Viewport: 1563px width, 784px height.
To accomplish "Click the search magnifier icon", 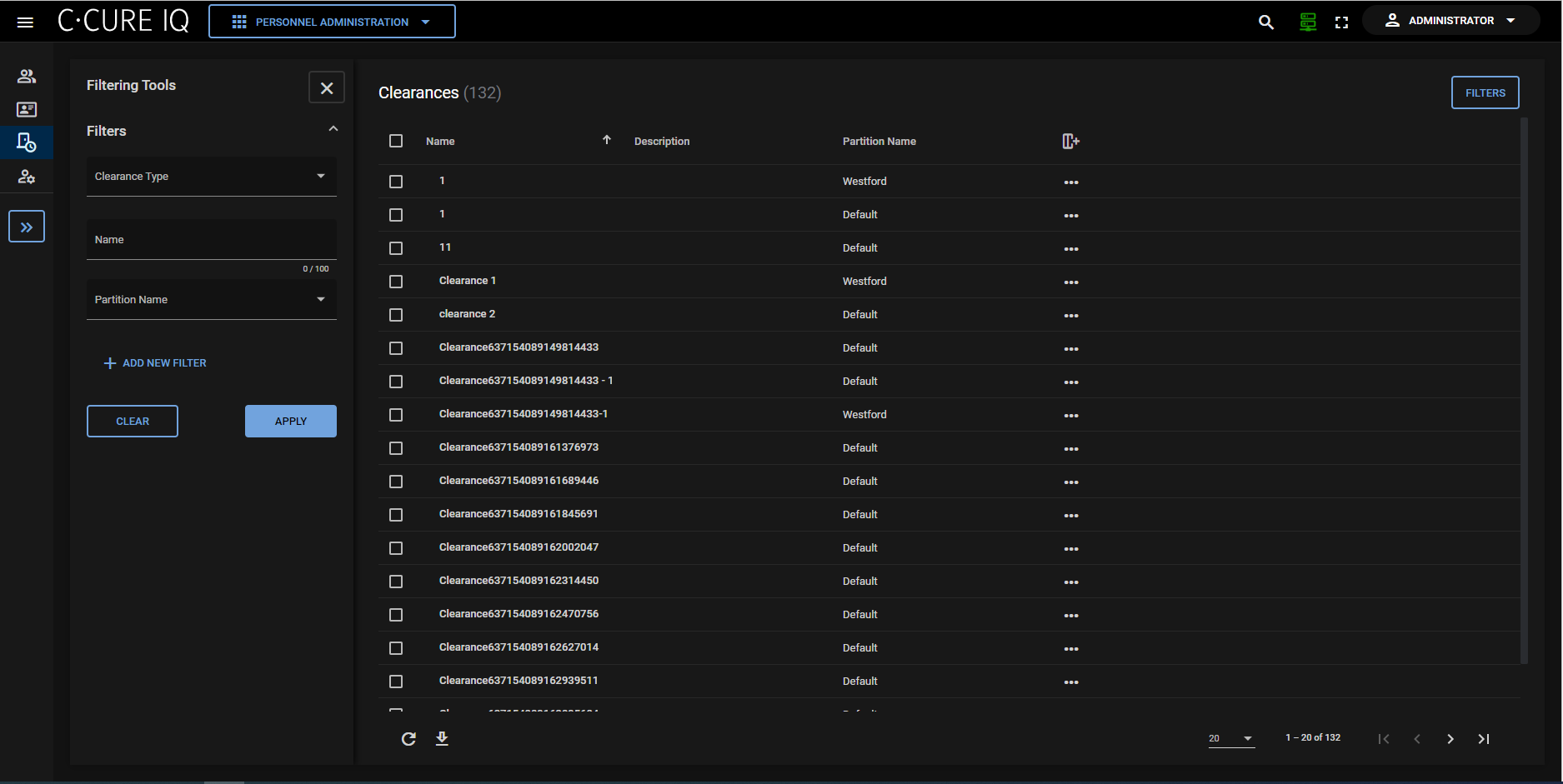I will [1265, 22].
